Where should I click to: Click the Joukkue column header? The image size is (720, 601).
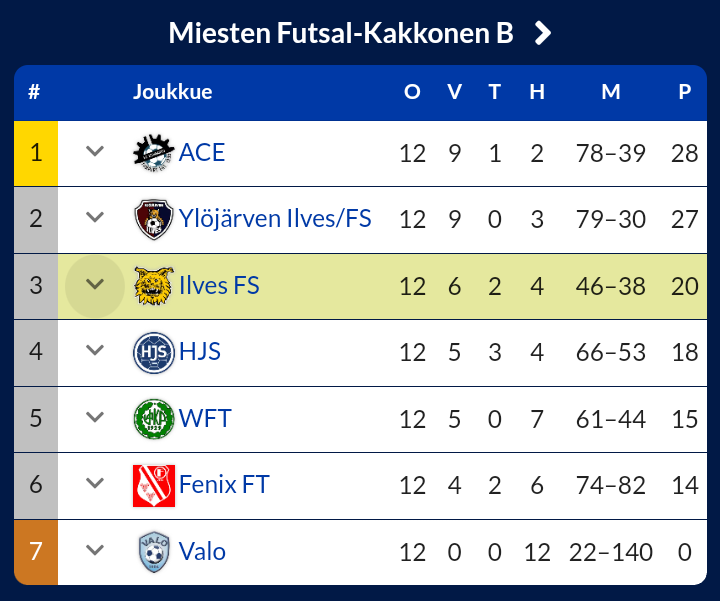point(172,93)
